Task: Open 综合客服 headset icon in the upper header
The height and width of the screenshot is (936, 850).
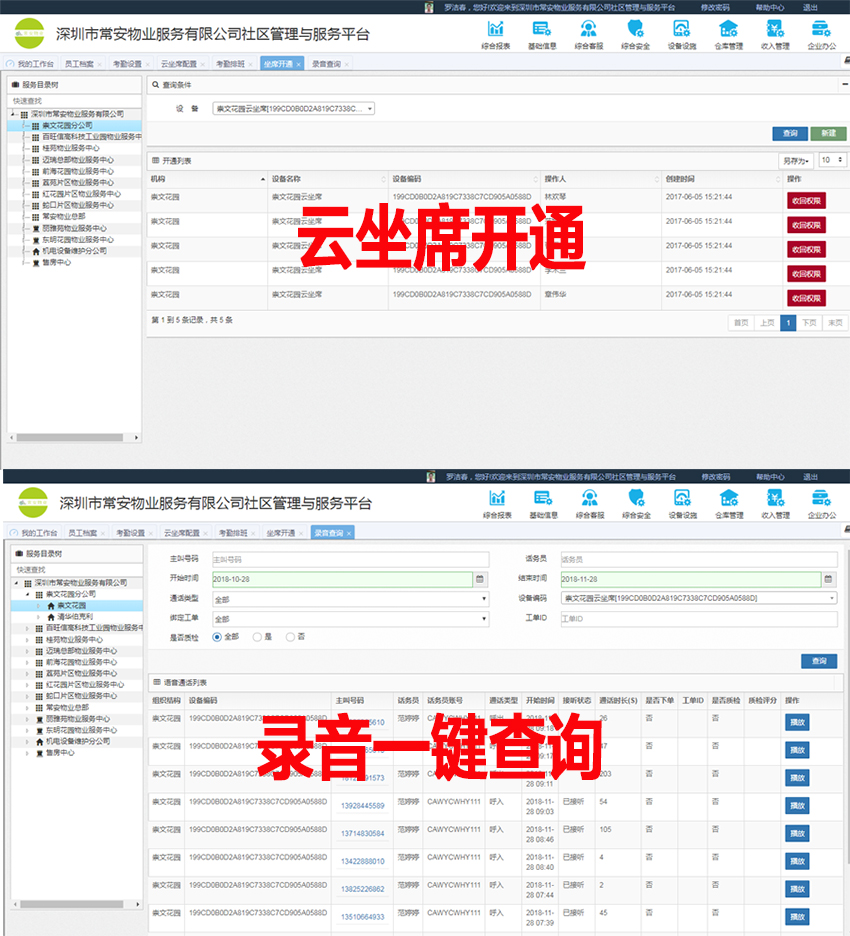Action: point(589,32)
